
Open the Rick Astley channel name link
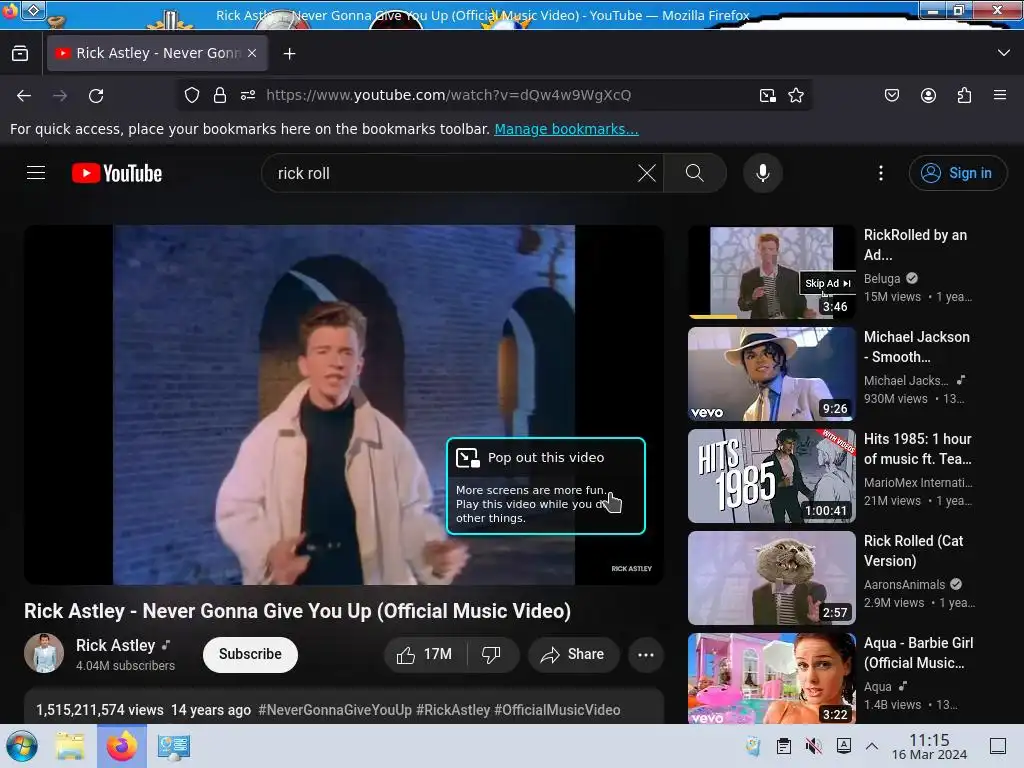click(116, 645)
